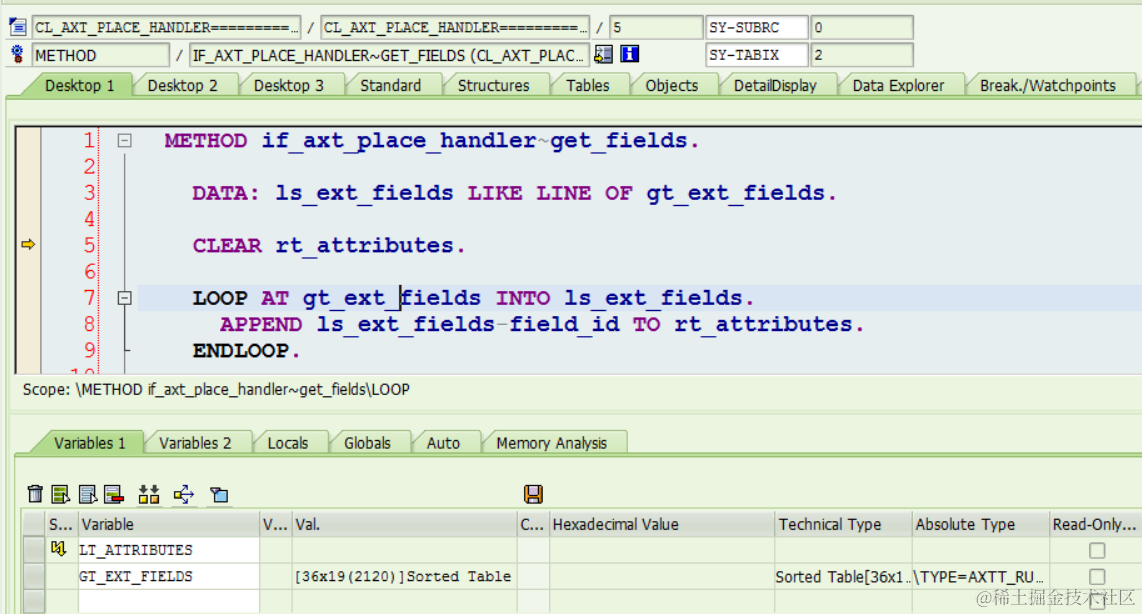Screen dimensions: 1142x614
Task: Open the Objects tab
Action: click(672, 85)
